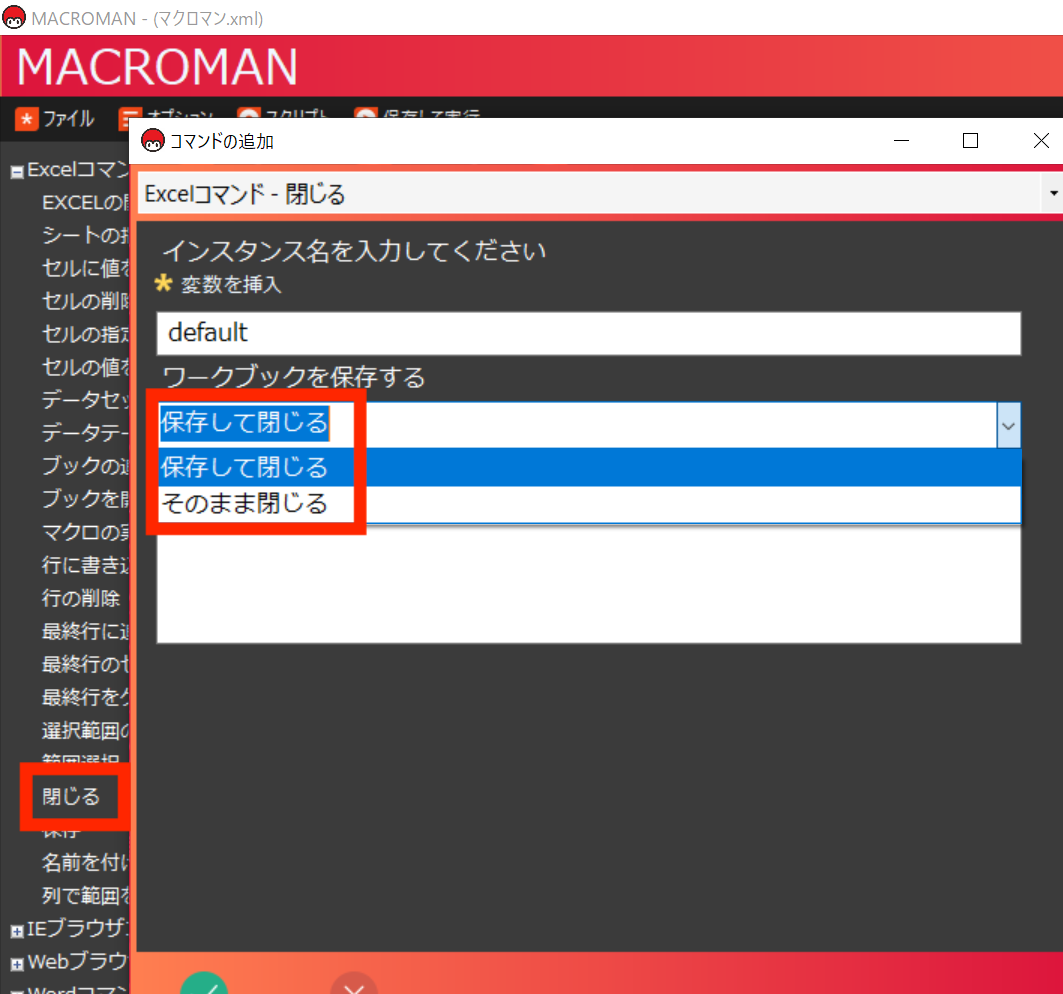Select the データテー tree item
This screenshot has width=1063, height=994.
pos(85,432)
